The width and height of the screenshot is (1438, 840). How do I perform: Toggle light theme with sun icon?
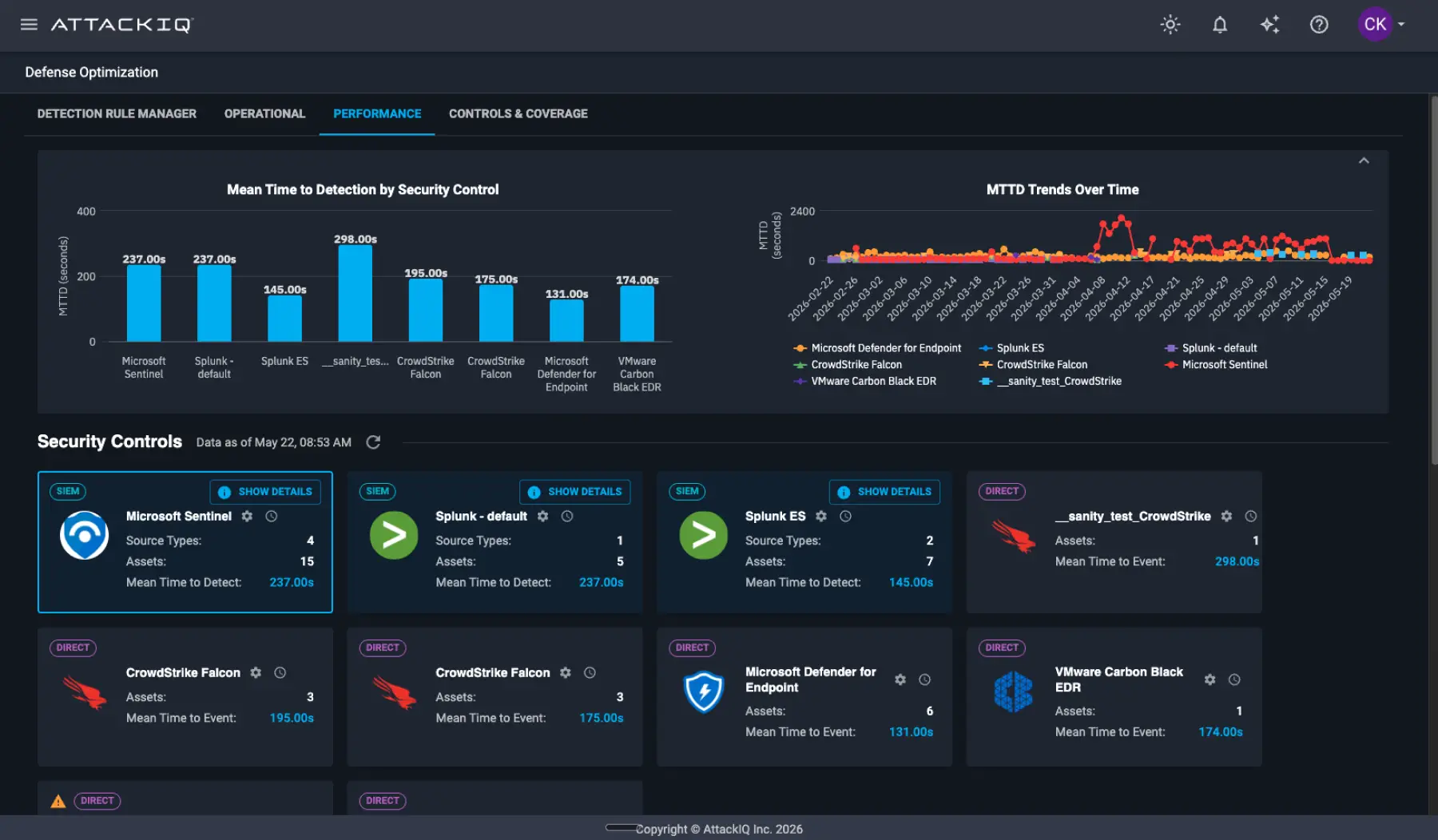(1170, 24)
